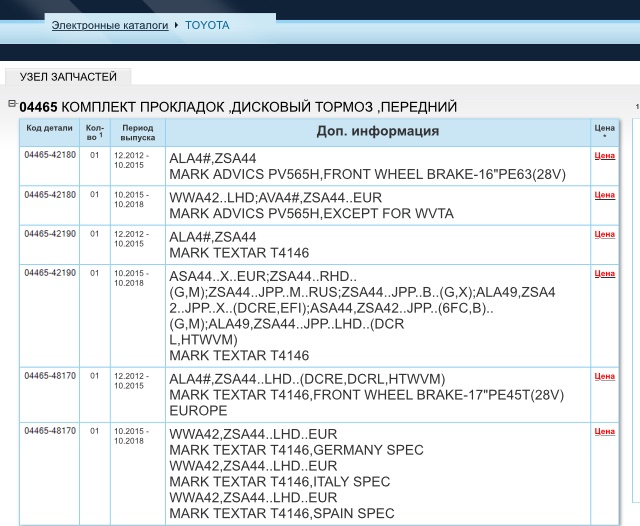The height and width of the screenshot is (526, 640).
Task: Click text MARK TEXTAR T4146,SPAIN SPEC
Action: pyautogui.click(x=282, y=514)
